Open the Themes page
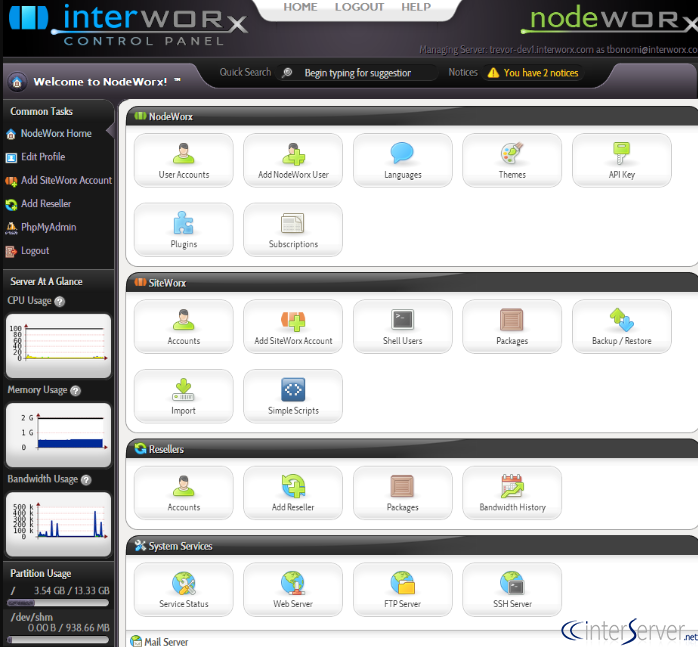 [x=512, y=161]
